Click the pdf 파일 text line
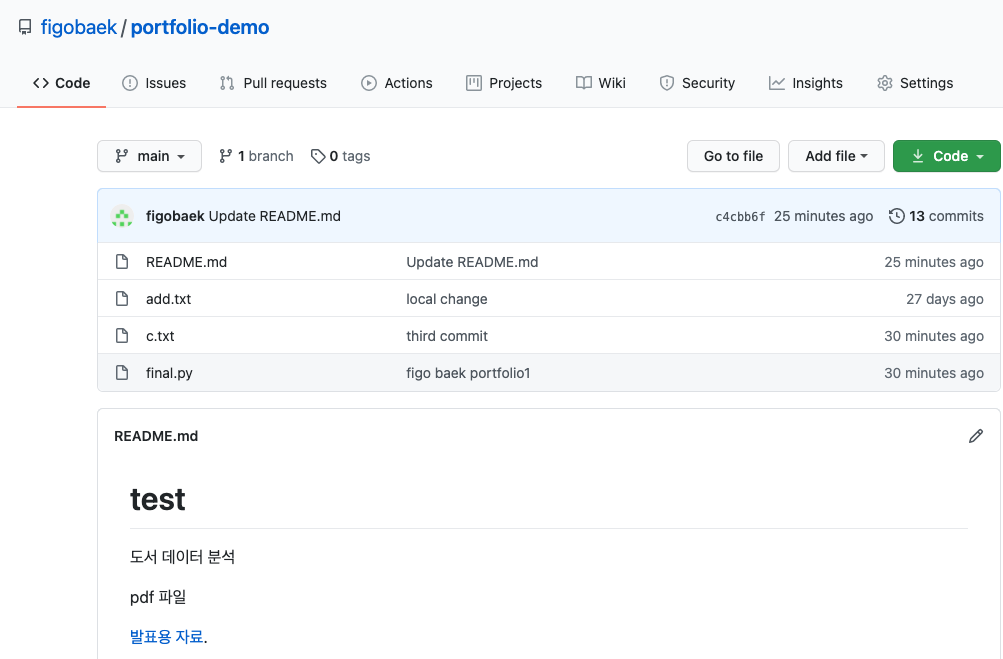This screenshot has height=659, width=1003. pyautogui.click(x=158, y=597)
